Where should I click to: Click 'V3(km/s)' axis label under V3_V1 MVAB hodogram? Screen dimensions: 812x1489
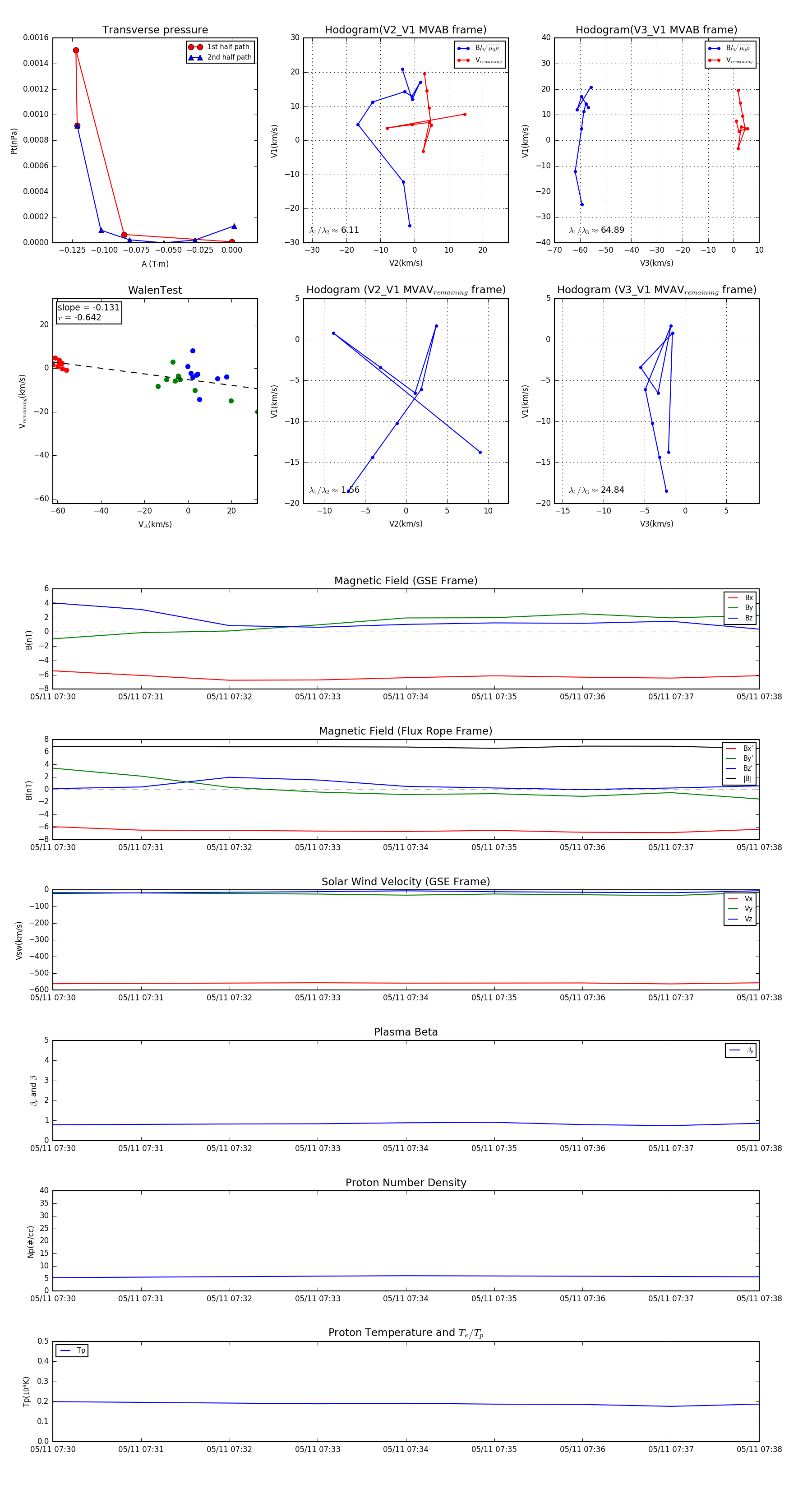(x=656, y=263)
